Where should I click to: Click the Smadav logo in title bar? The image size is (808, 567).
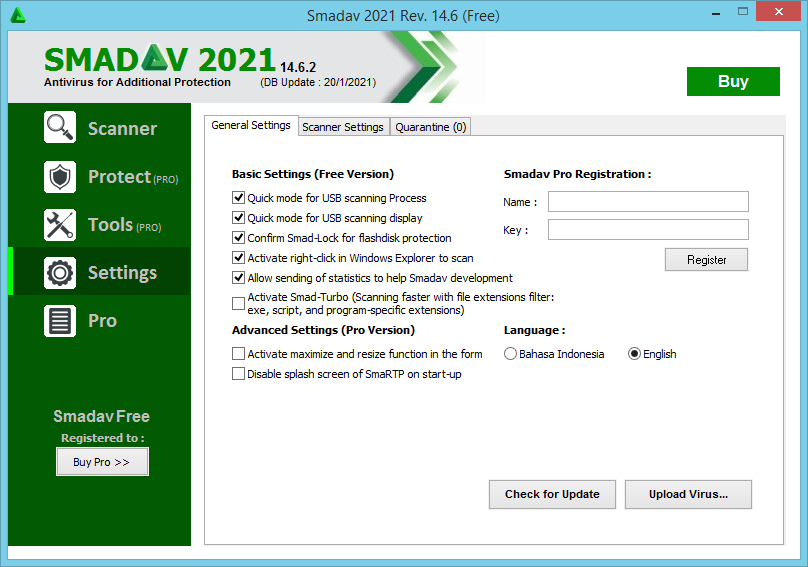tap(18, 15)
